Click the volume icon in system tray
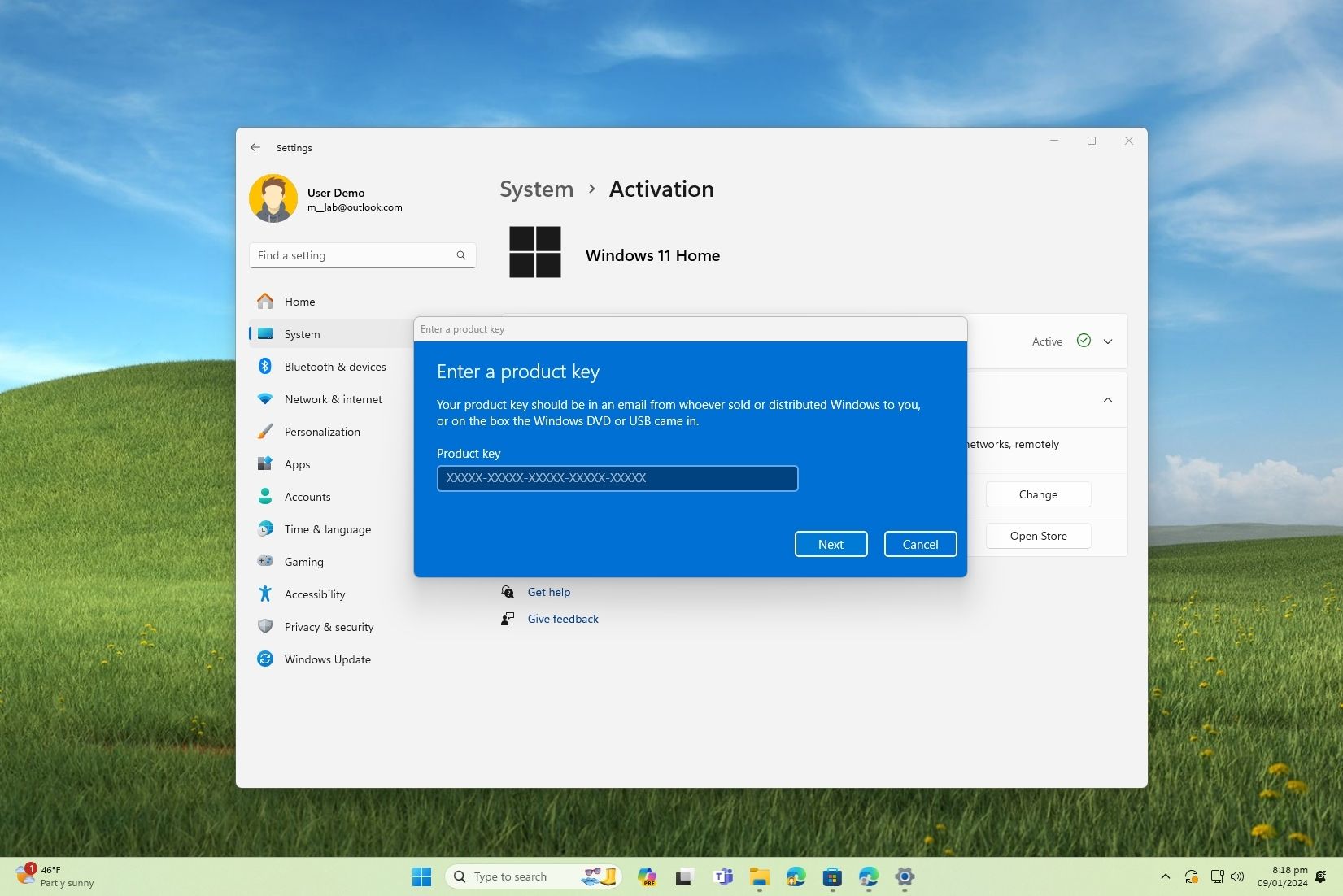 tap(1237, 876)
